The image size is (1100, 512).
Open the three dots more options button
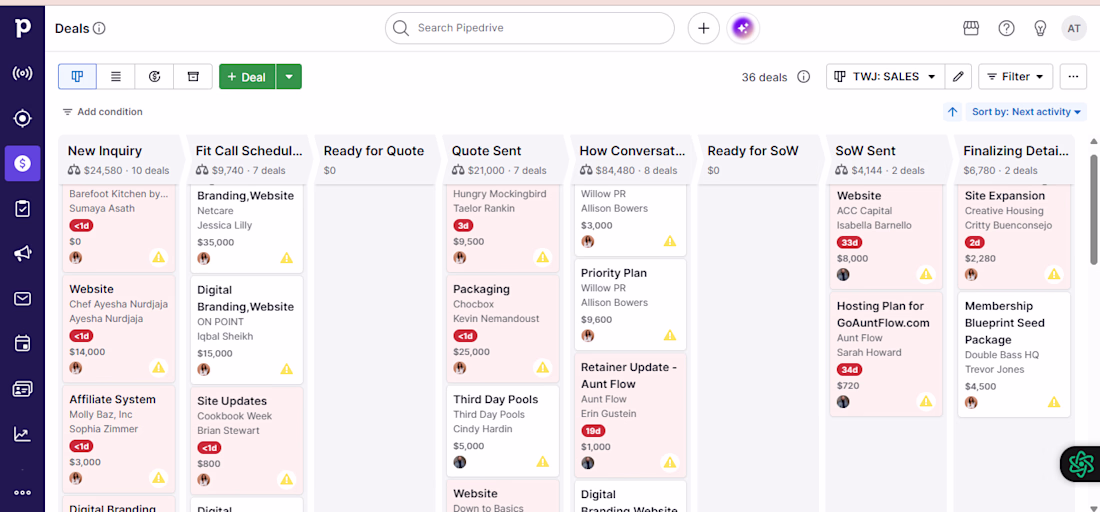pos(1073,76)
